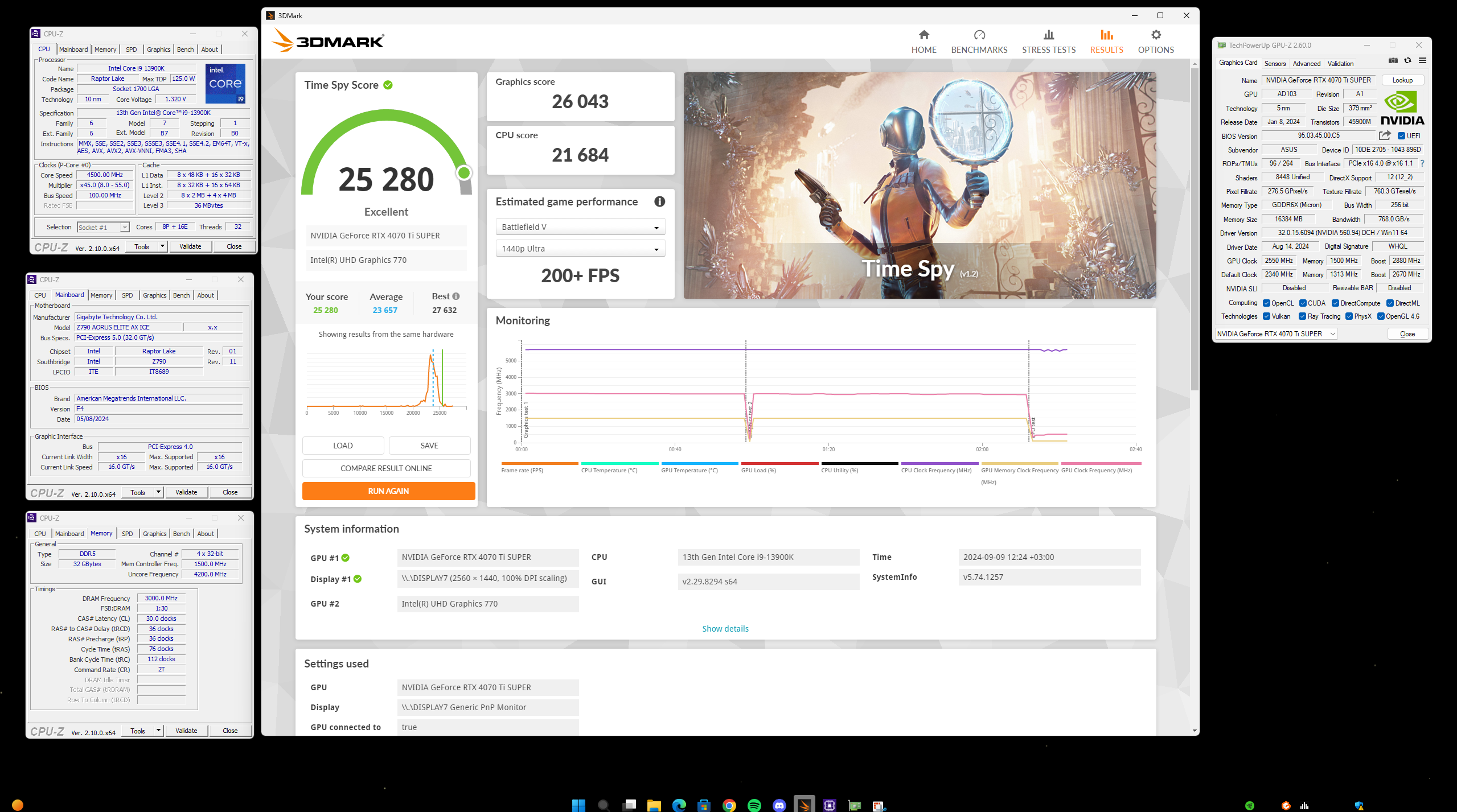Toggle the DirectML checkbox in GPU-Z

[1390, 303]
